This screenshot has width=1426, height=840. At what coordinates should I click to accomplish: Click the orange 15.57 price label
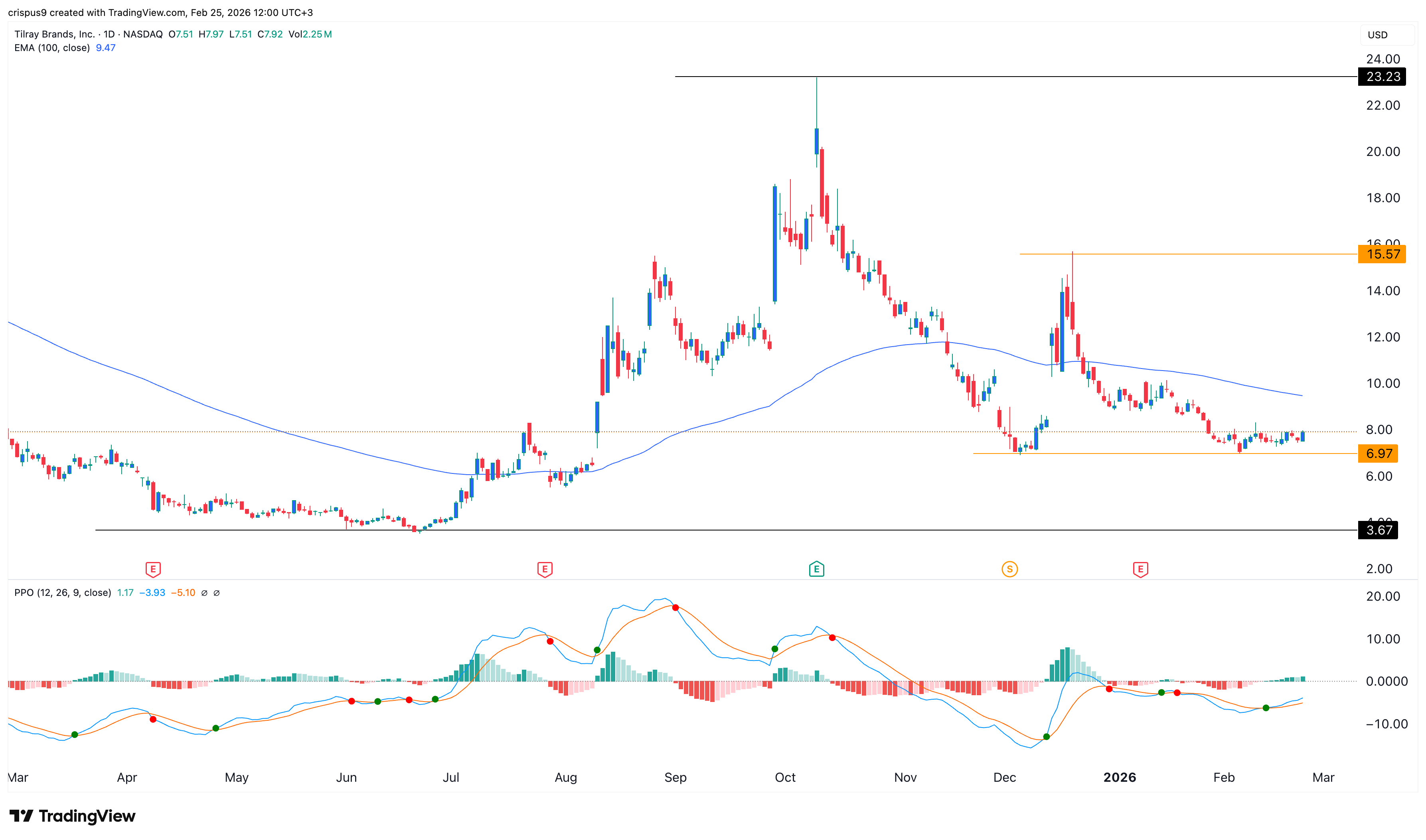1381,254
